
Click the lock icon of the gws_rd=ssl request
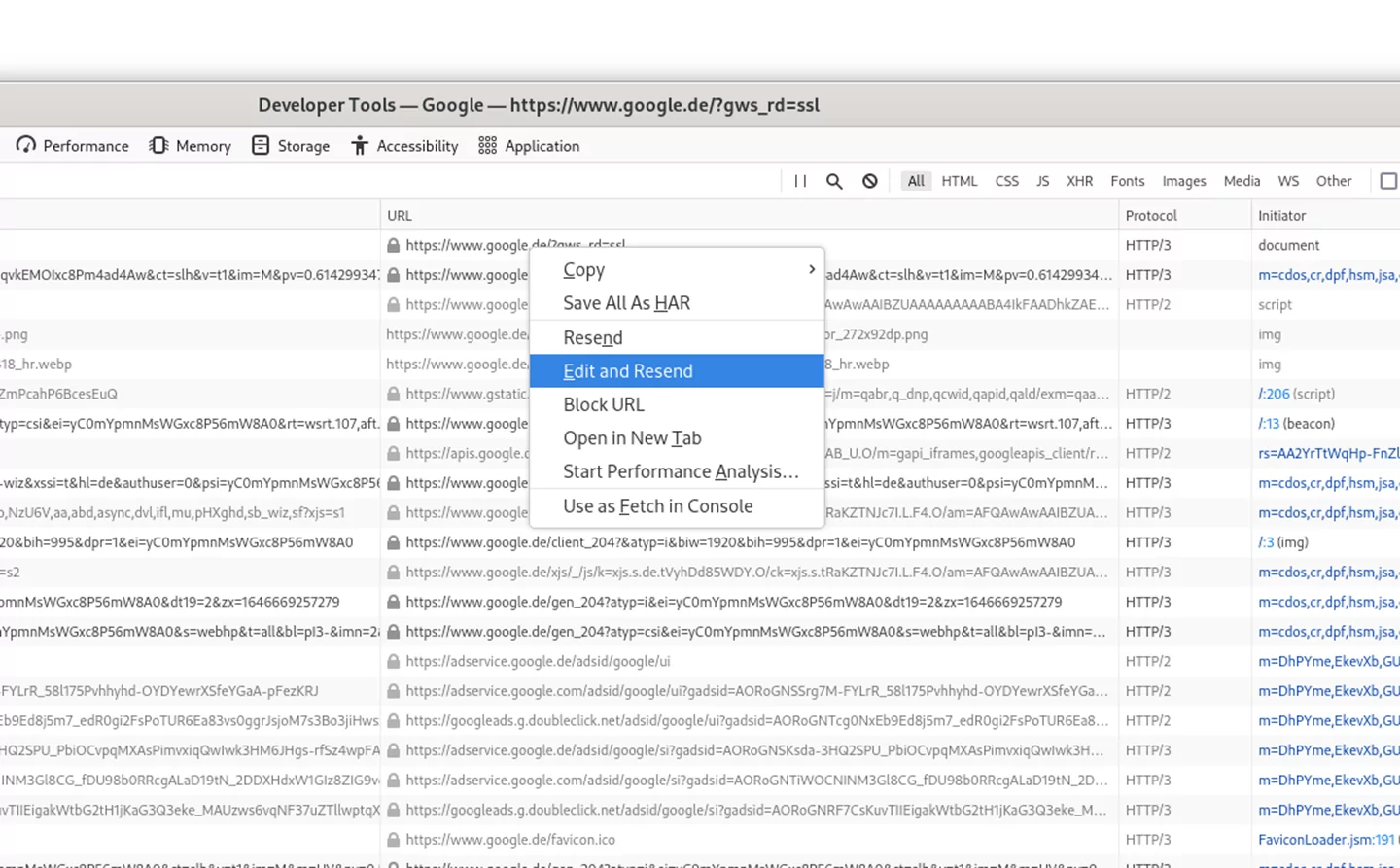pos(394,245)
